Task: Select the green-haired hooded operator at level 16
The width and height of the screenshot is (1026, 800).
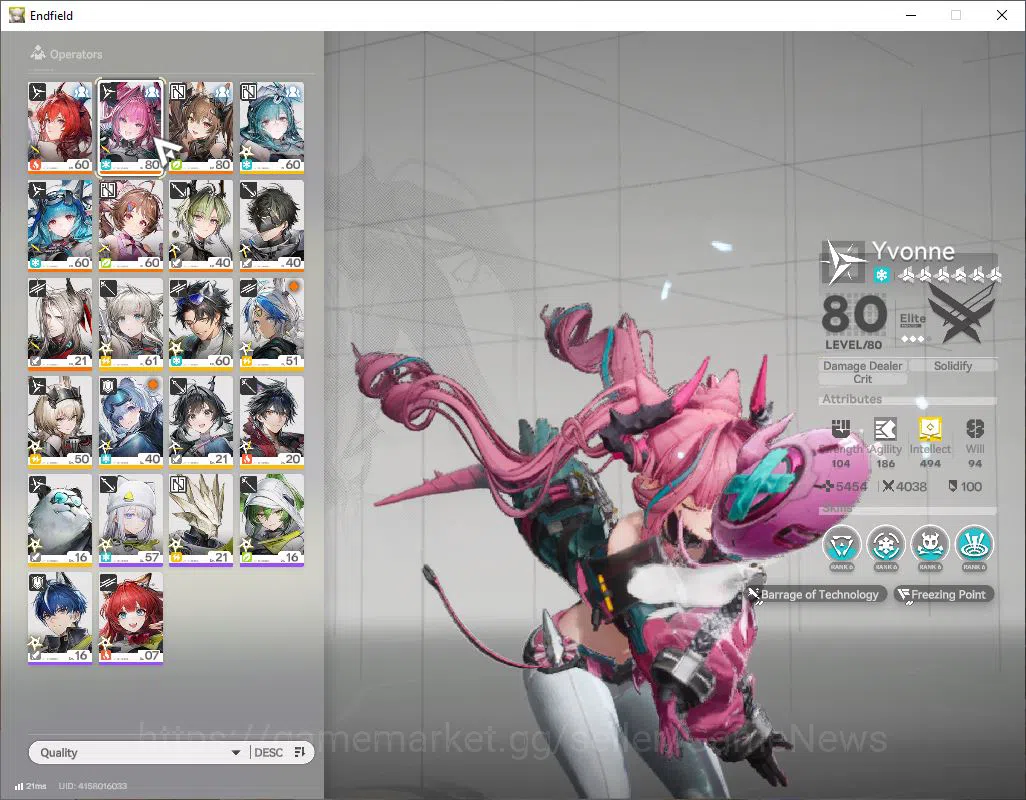Action: pos(272,519)
